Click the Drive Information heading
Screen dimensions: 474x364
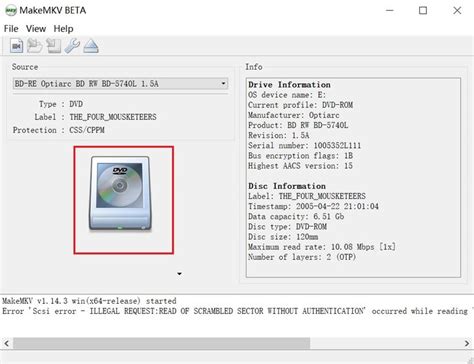coord(289,85)
